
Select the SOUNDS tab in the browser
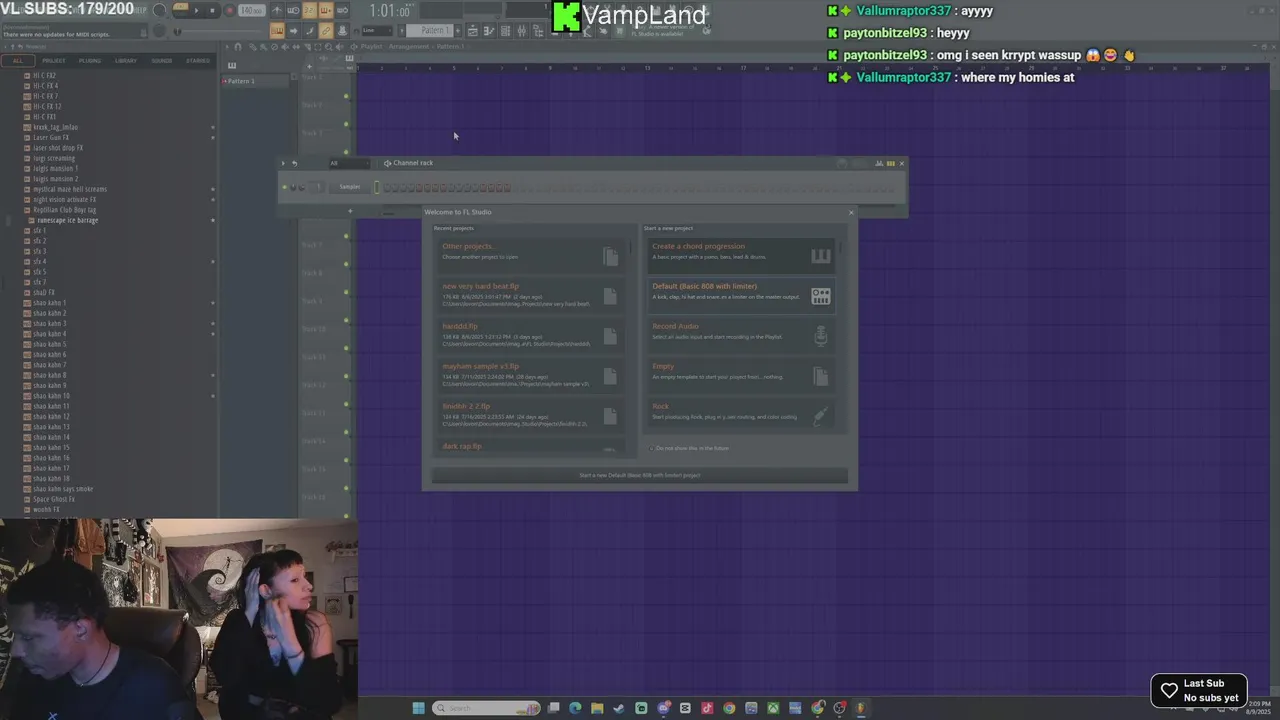coord(162,60)
